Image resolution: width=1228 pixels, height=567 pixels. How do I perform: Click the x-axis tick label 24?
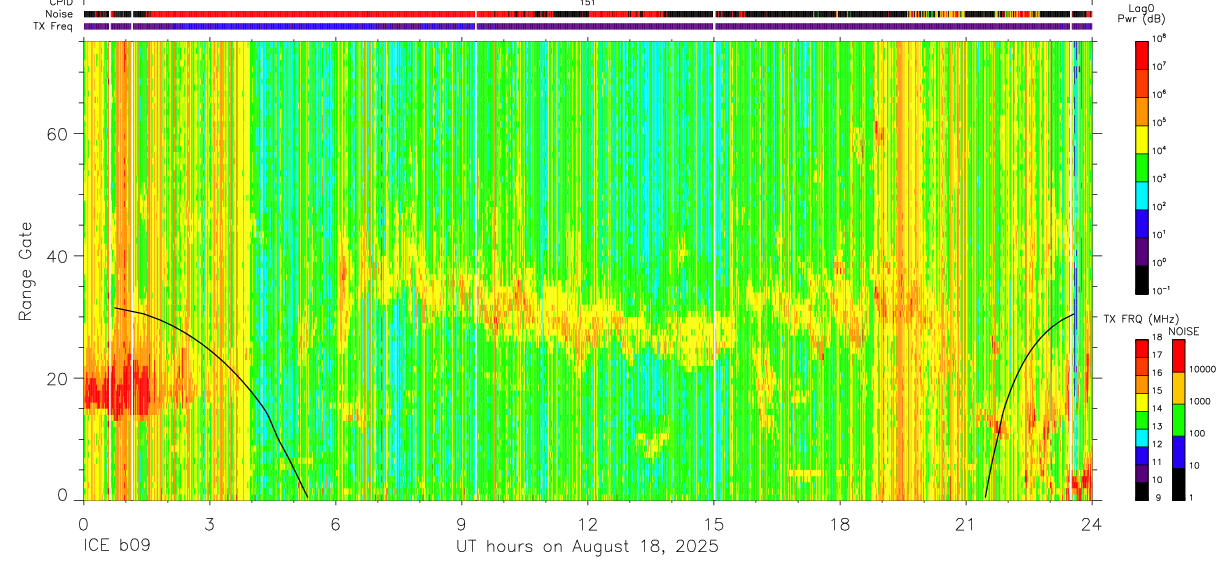pos(1092,523)
